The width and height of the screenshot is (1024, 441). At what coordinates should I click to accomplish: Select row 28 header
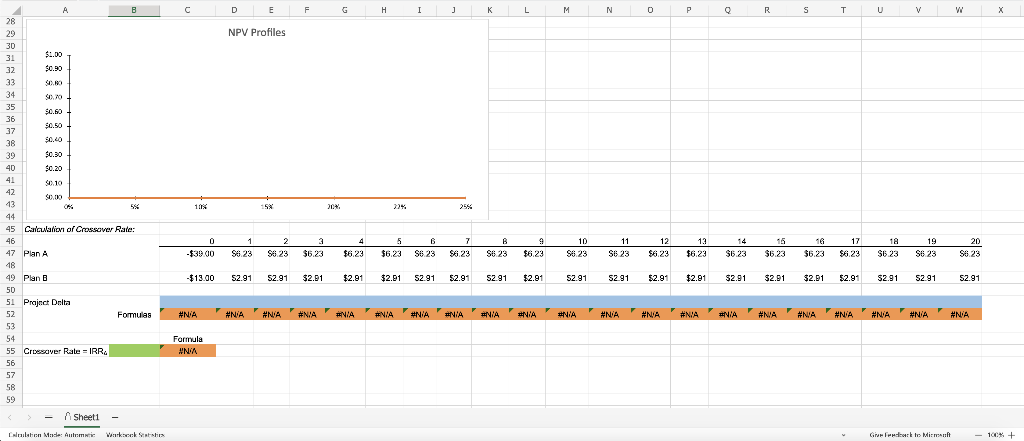[x=10, y=22]
